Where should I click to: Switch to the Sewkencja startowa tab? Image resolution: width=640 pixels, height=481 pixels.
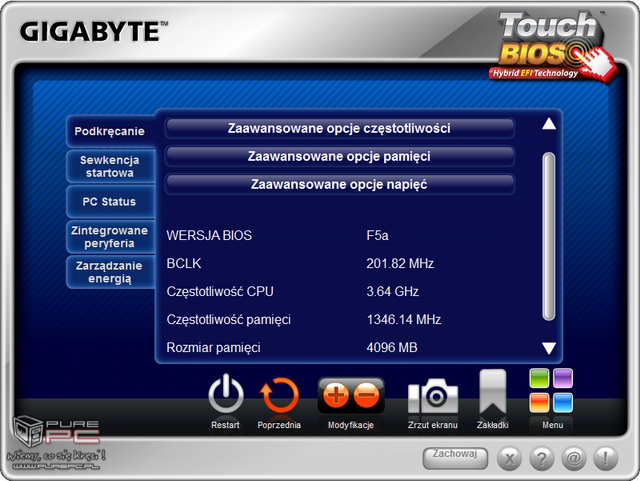click(x=110, y=166)
